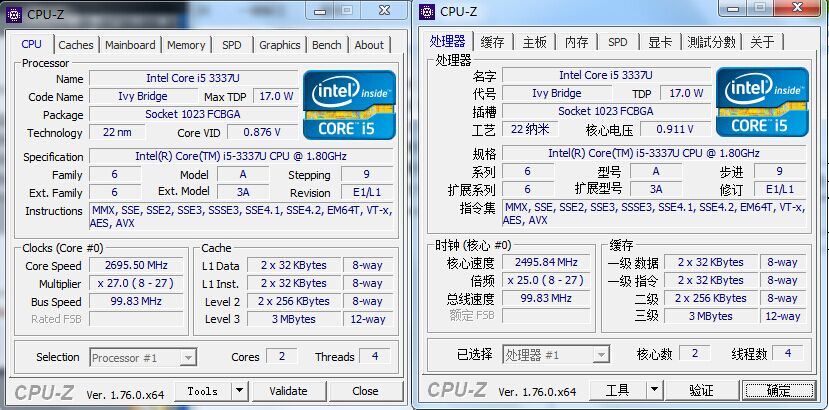Minimize the Chinese CPU-Z window

pyautogui.click(x=732, y=7)
